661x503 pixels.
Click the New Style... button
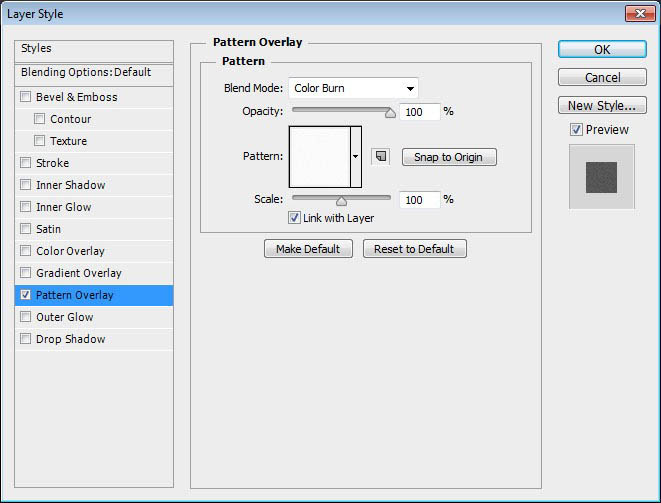602,106
